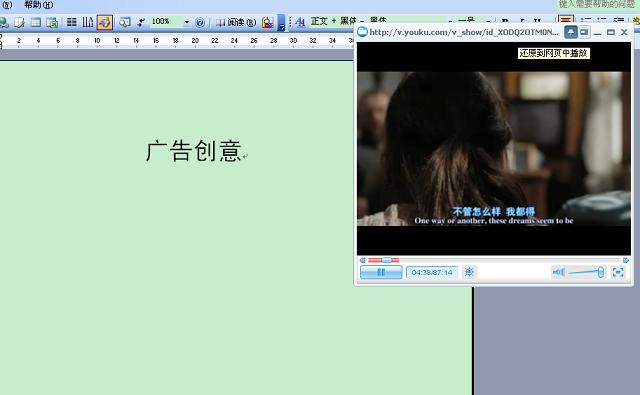Skip forward using the right seek arrow

626,260
